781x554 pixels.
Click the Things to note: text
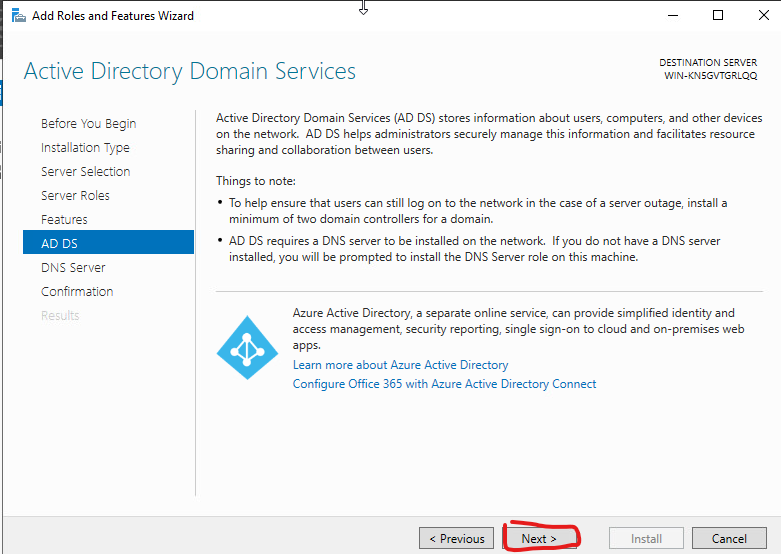coord(256,181)
